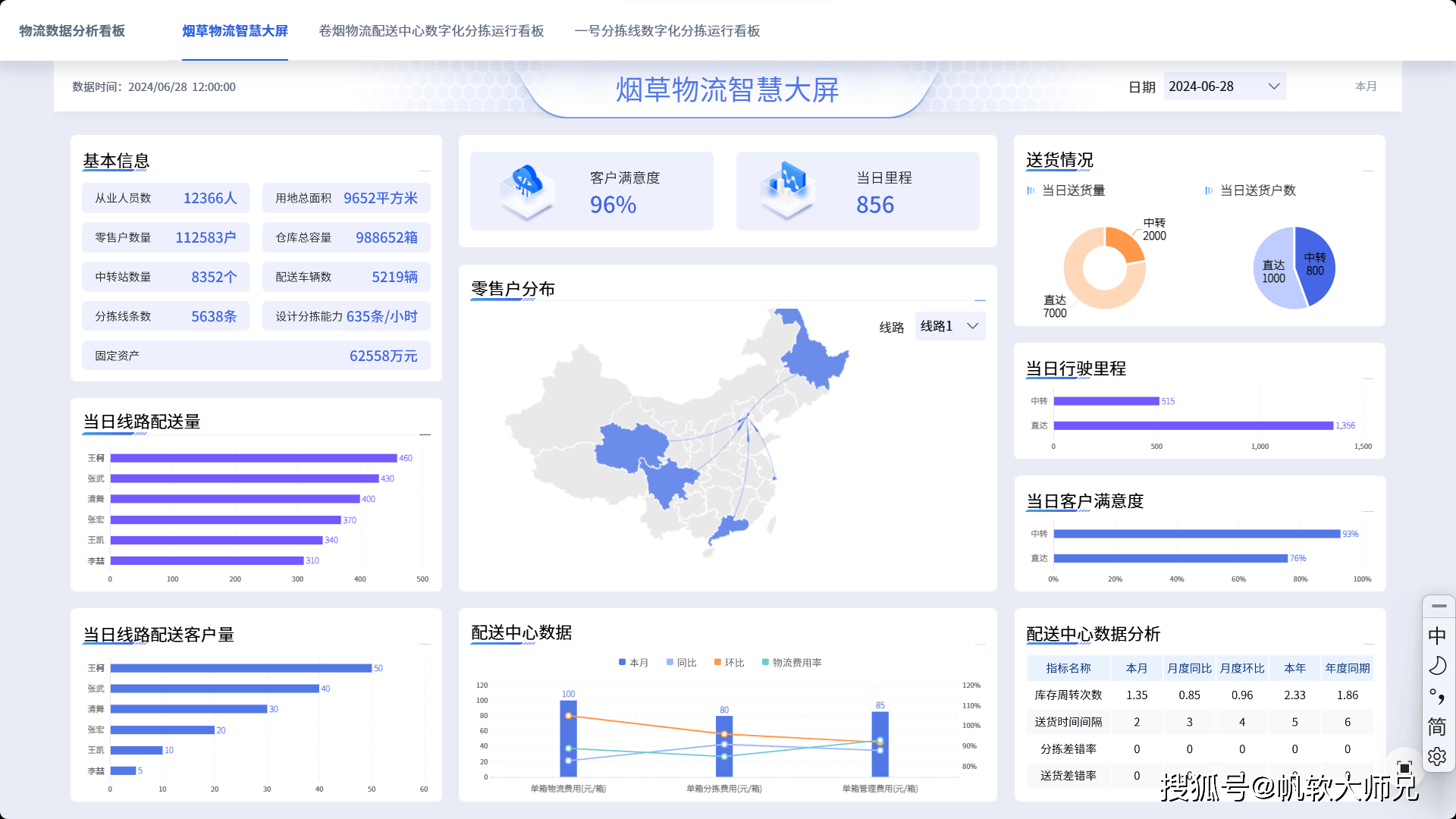Viewport: 1456px width, 819px height.
Task: Open the 物流数据分析看板 tab
Action: pyautogui.click(x=72, y=31)
